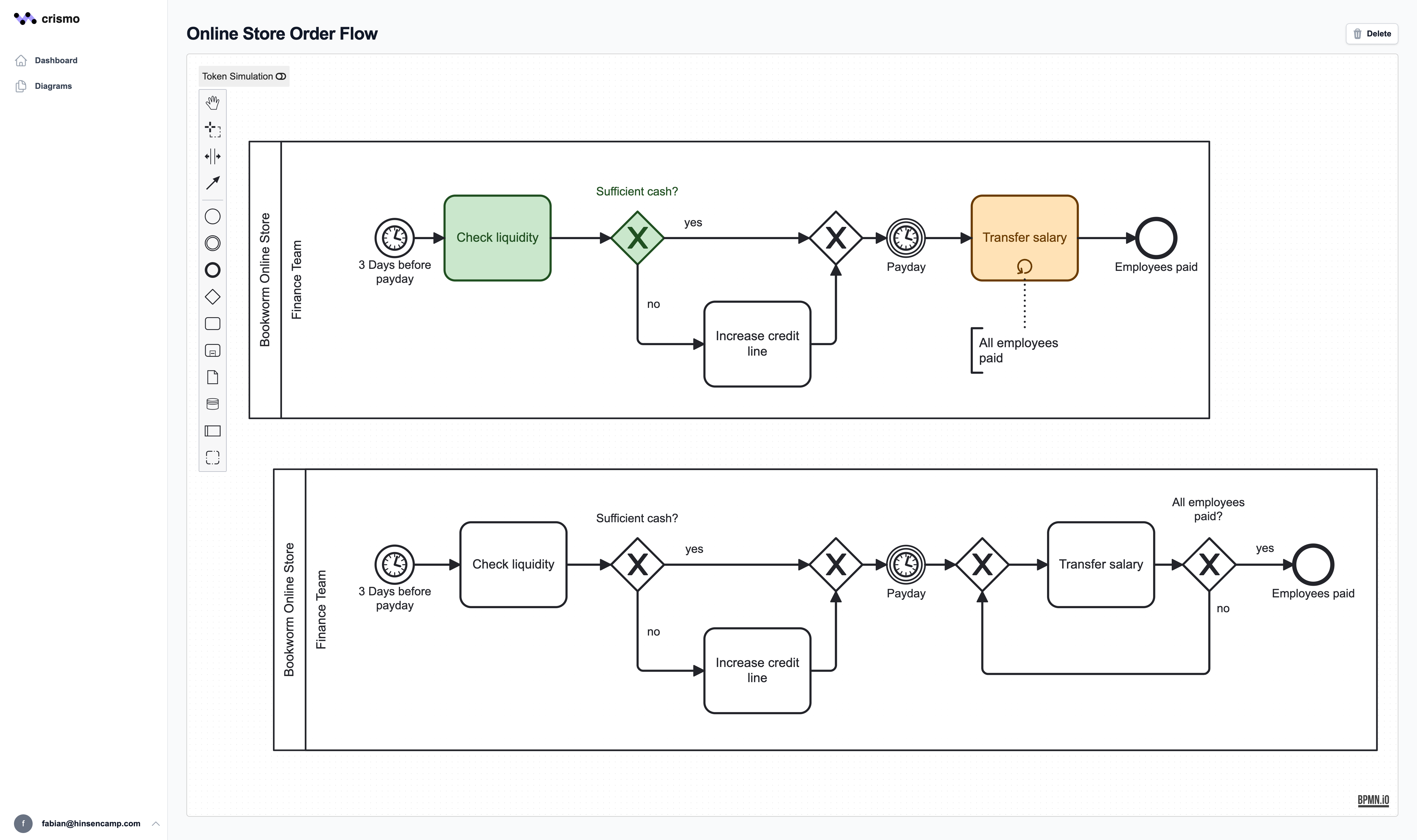
Task: Expand the user account menu chevron
Action: click(x=156, y=824)
